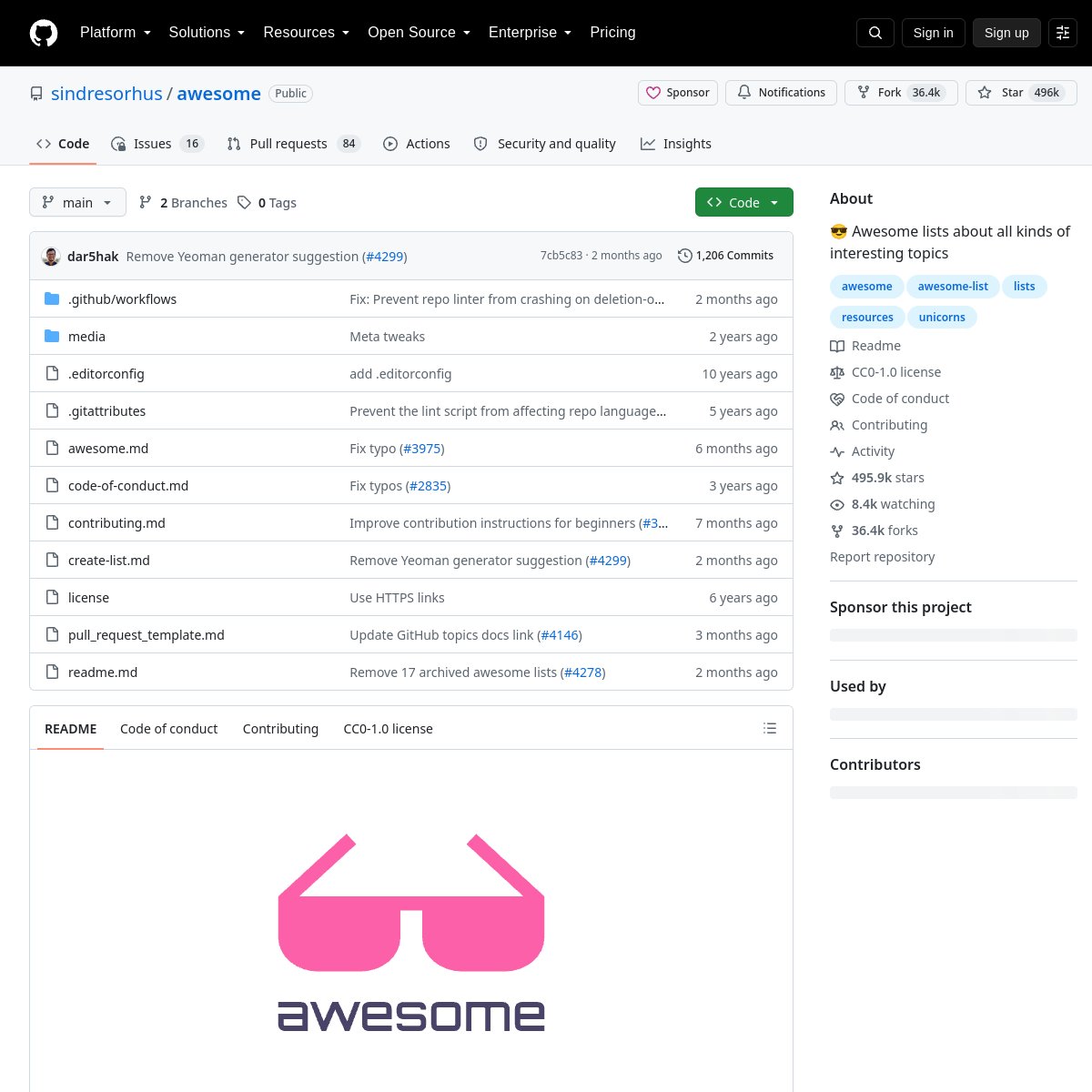The width and height of the screenshot is (1092, 1092).
Task: Click the pink awesome sunglasses logo image
Action: [x=411, y=933]
